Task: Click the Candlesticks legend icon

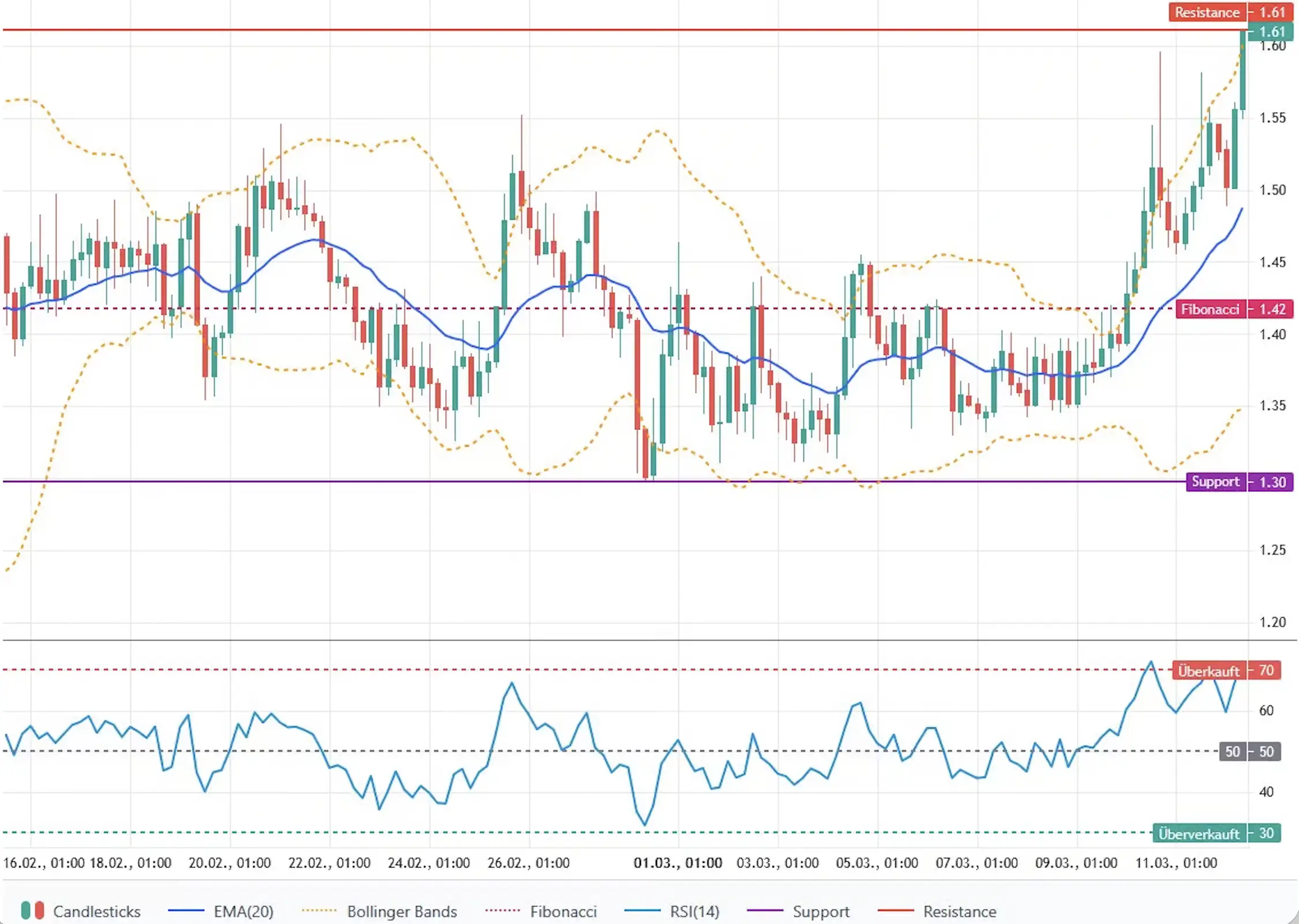Action: [x=32, y=911]
